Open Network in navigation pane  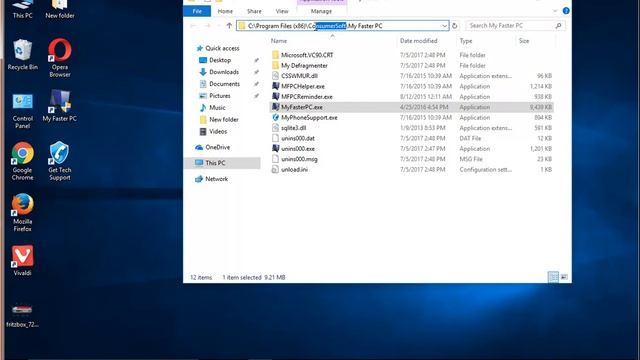pyautogui.click(x=212, y=179)
